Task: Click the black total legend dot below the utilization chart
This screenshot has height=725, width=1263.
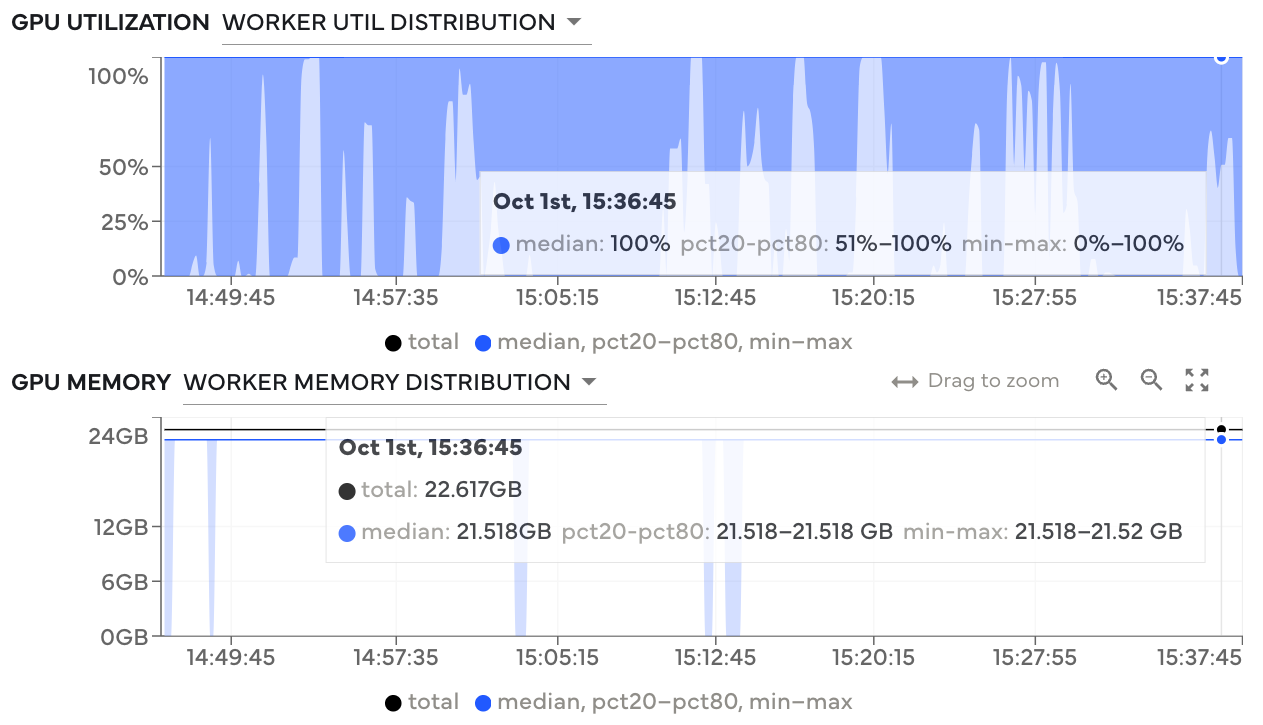Action: tap(393, 342)
